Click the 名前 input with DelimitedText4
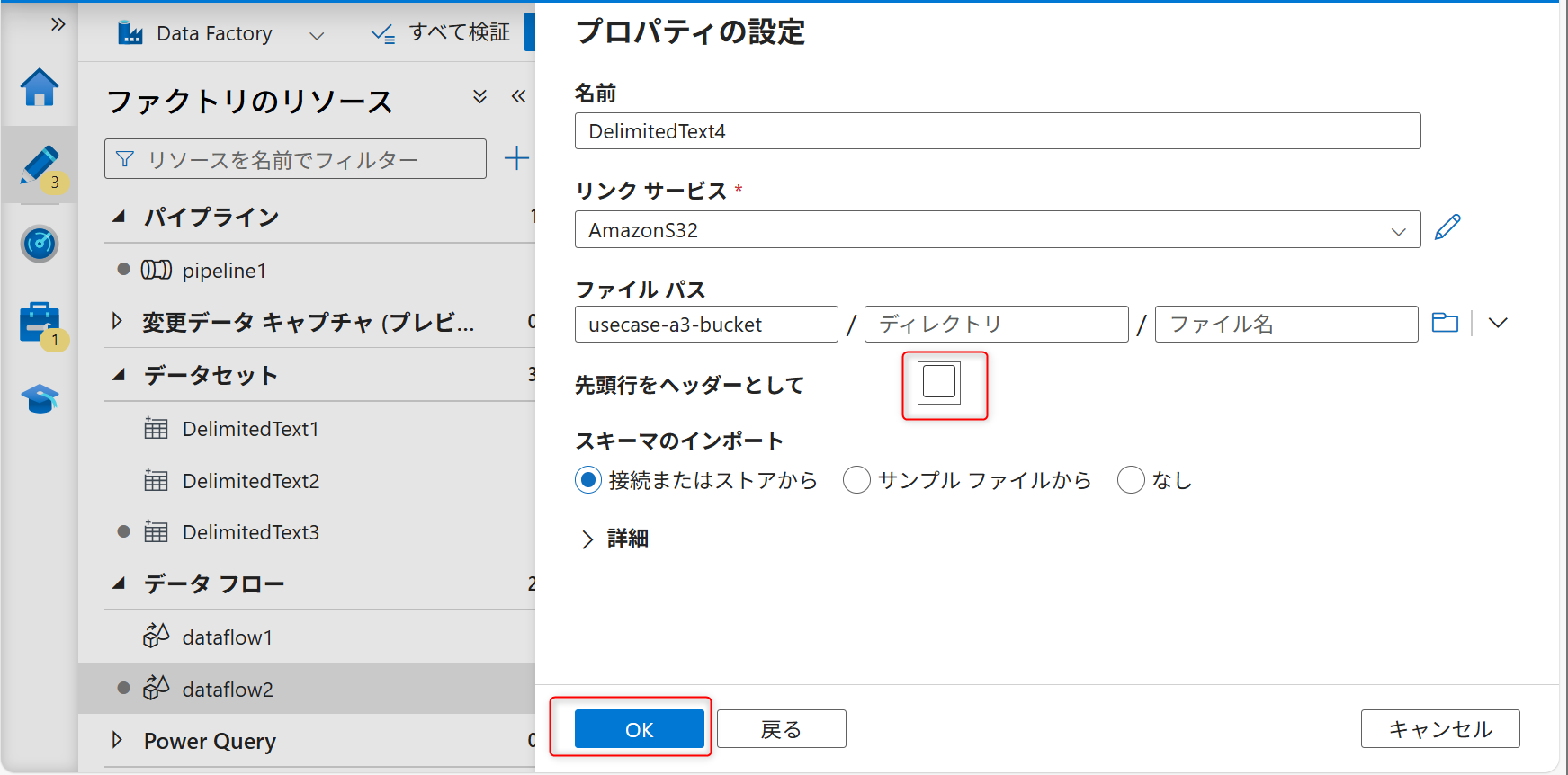This screenshot has height=775, width=1568. point(998,131)
